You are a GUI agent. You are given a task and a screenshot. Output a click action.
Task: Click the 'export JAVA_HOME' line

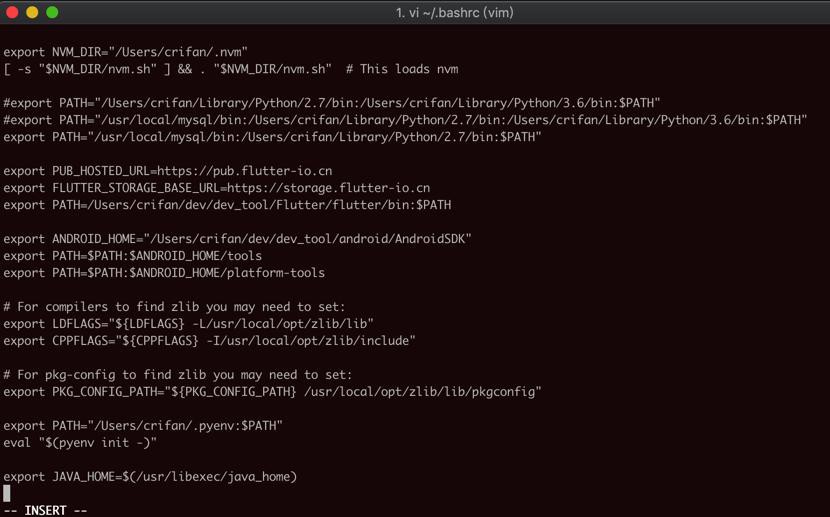(x=150, y=476)
